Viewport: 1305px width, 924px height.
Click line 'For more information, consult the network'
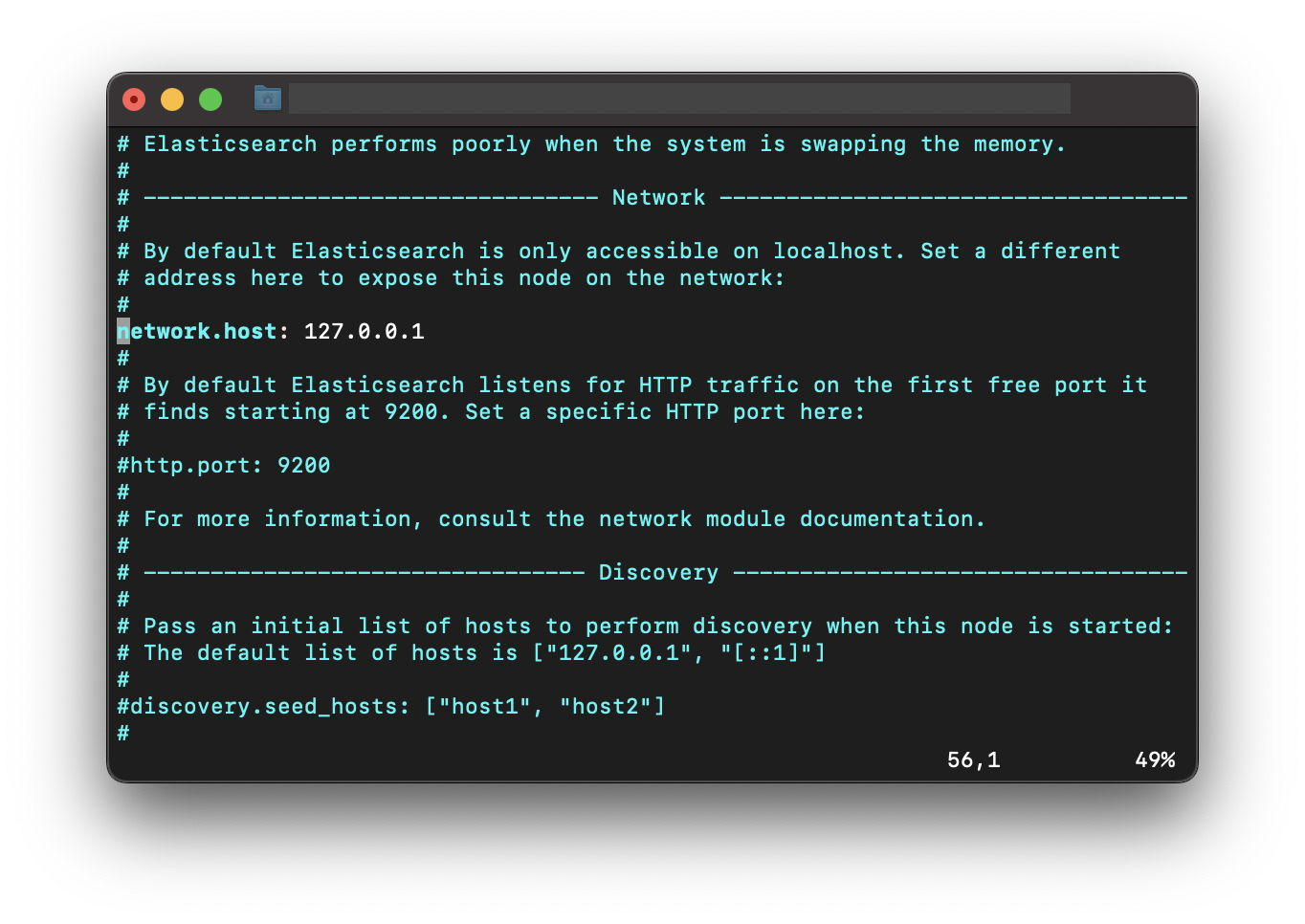[x=551, y=519]
